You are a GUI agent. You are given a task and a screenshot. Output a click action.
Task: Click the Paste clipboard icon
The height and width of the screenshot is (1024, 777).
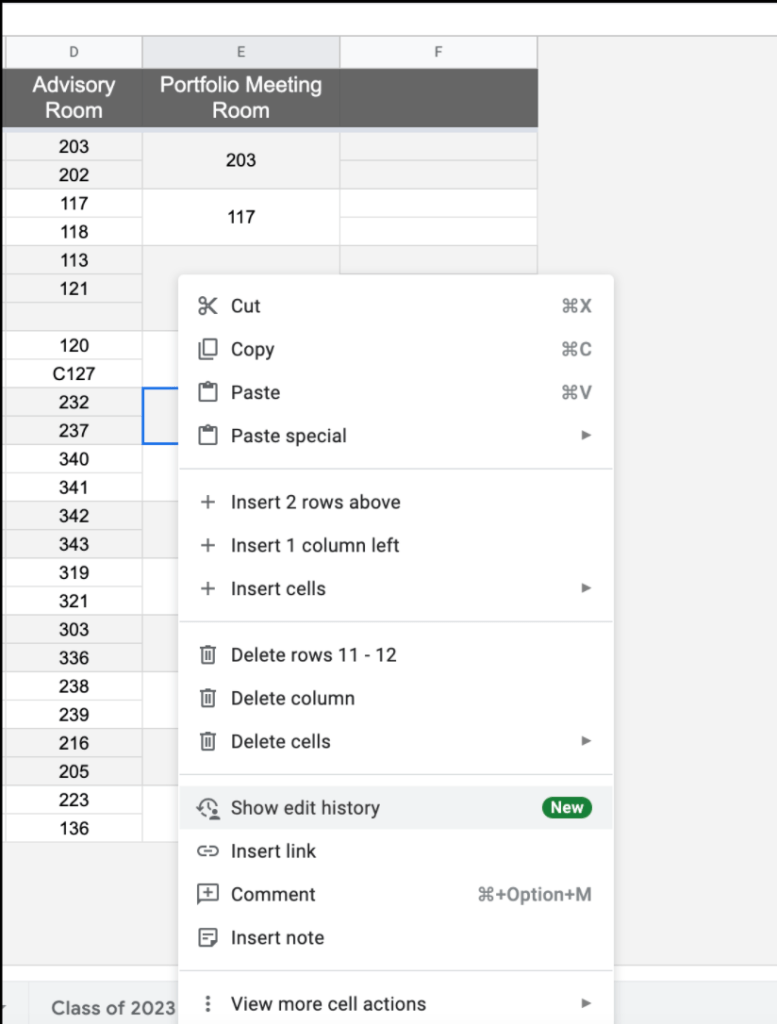click(x=208, y=393)
